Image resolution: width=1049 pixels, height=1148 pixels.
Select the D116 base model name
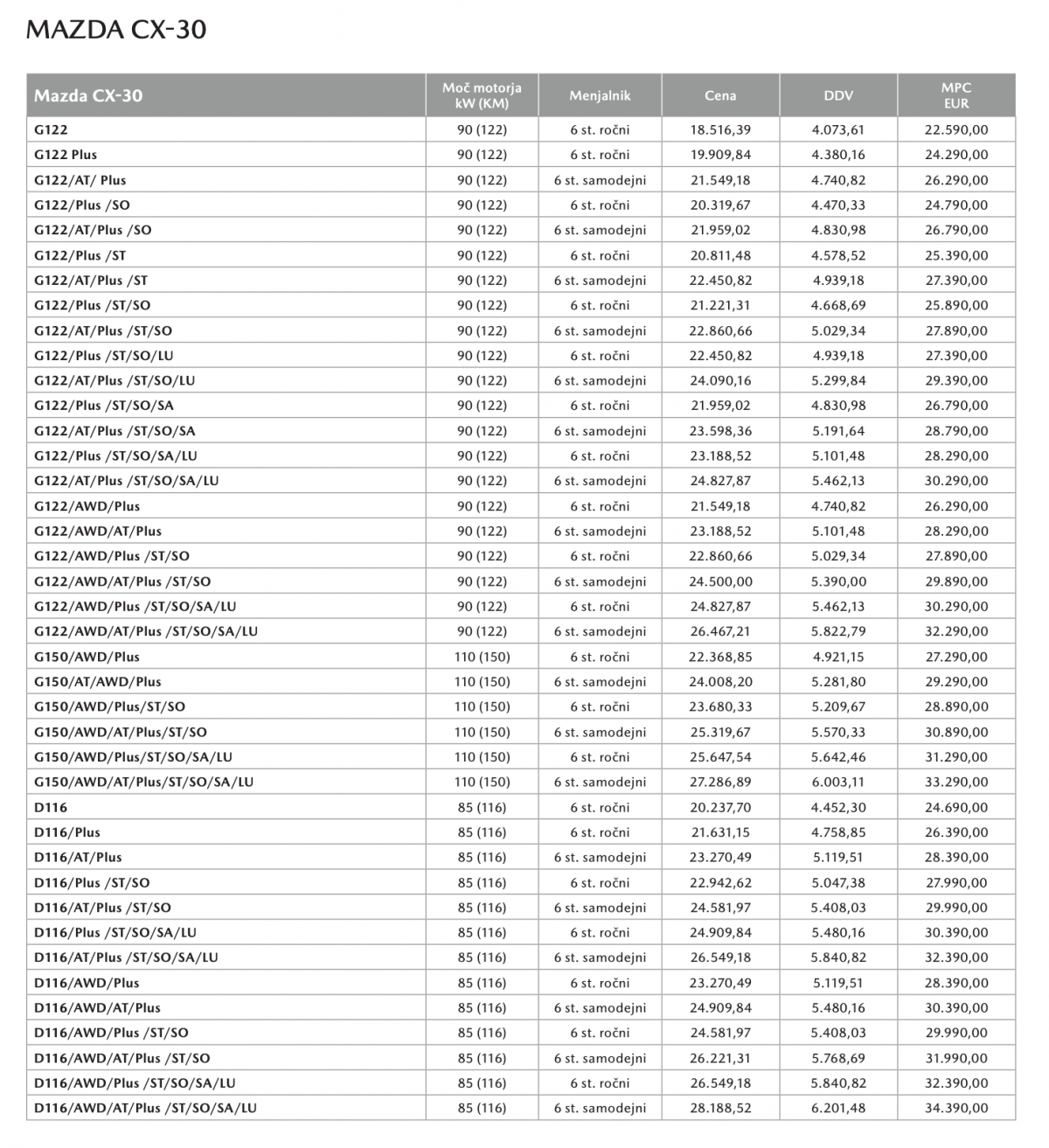coord(51,807)
